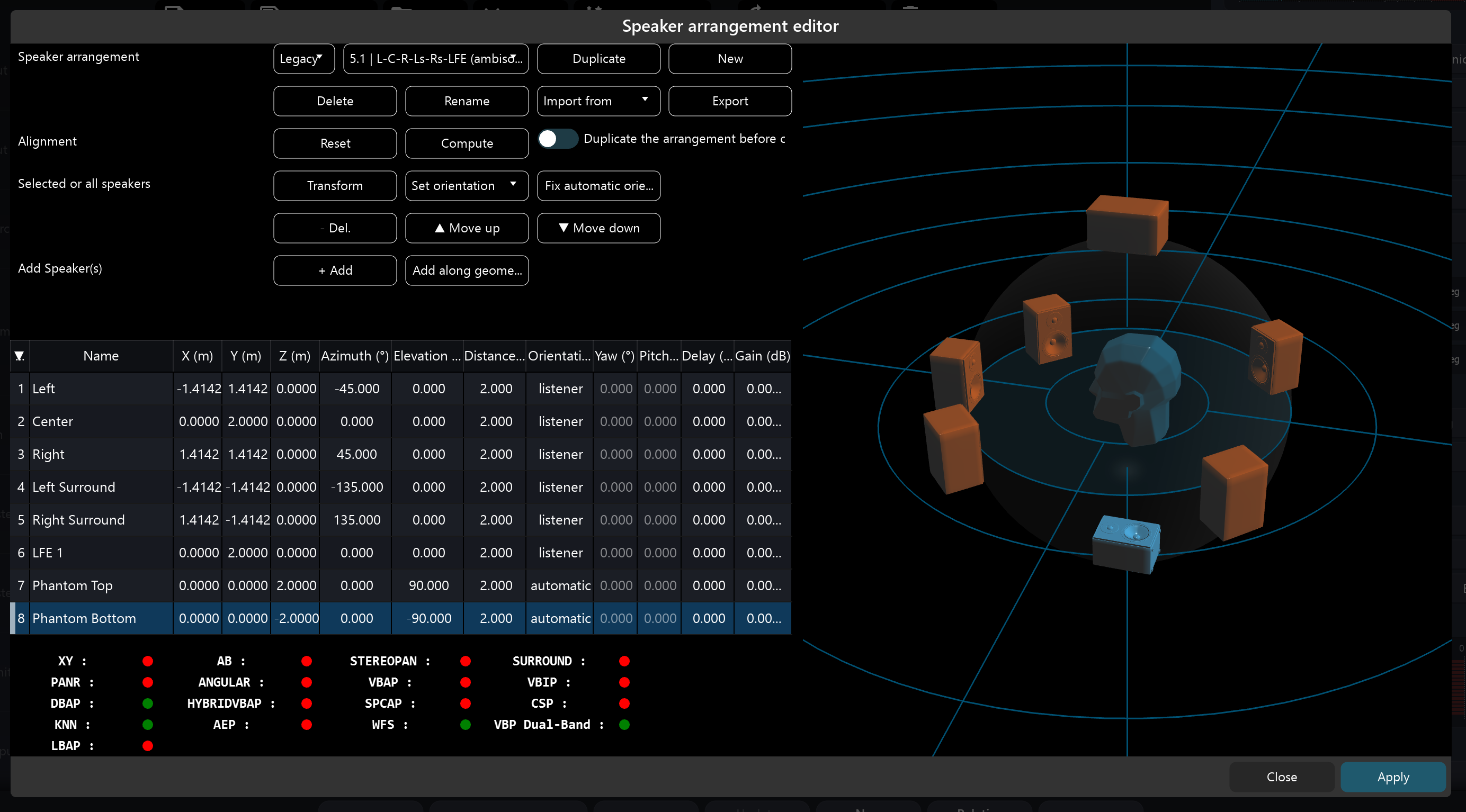The image size is (1466, 812).
Task: Click the Center speaker Y value cell
Action: tap(247, 421)
